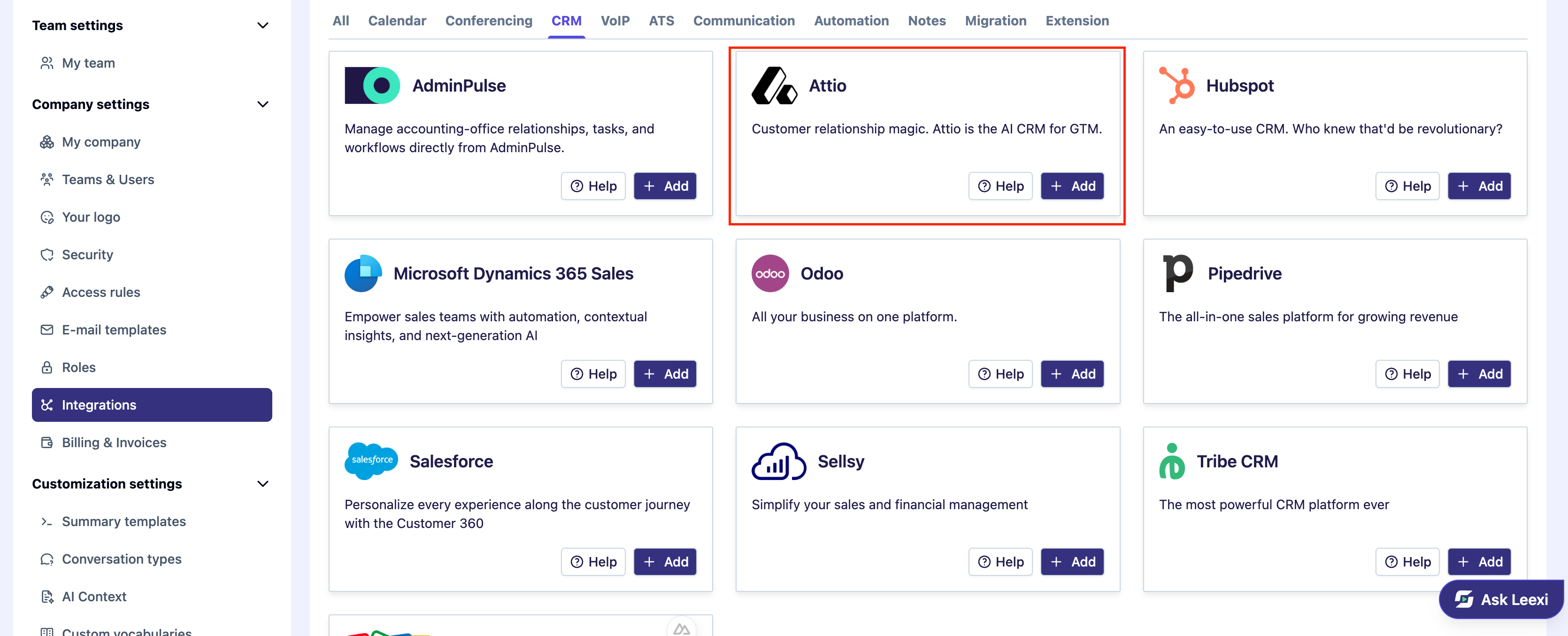Collapse the Team settings section
Image resolution: width=1568 pixels, height=636 pixels.
(x=263, y=25)
